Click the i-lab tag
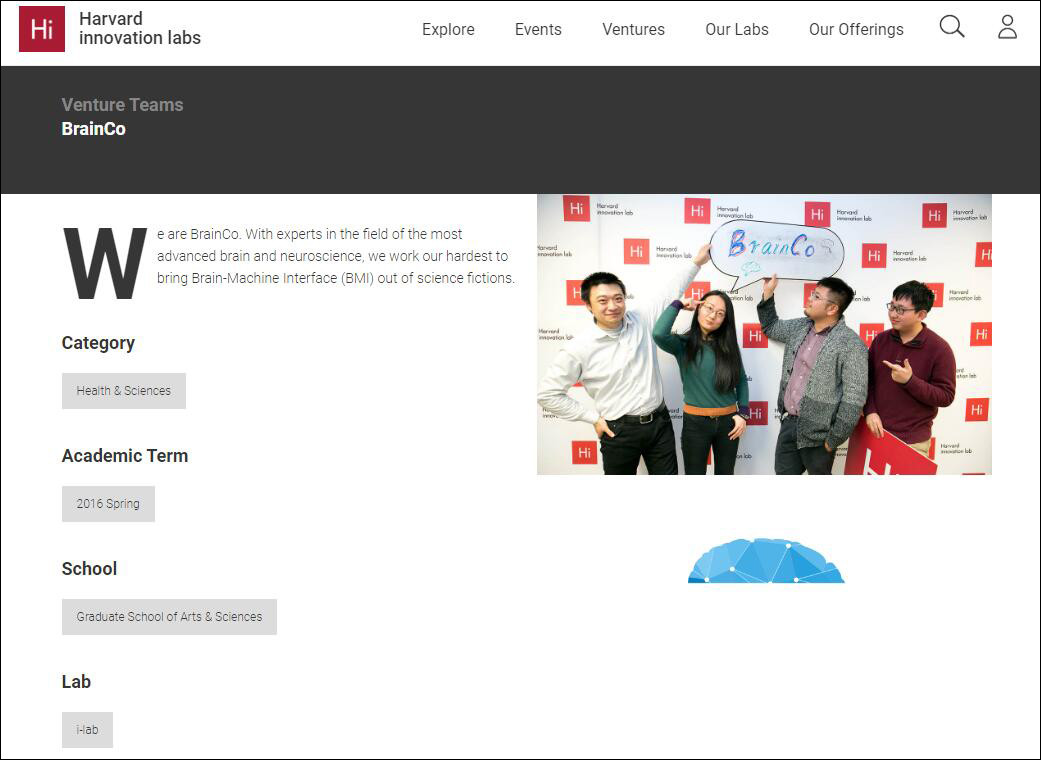The width and height of the screenshot is (1041, 760). tap(87, 729)
